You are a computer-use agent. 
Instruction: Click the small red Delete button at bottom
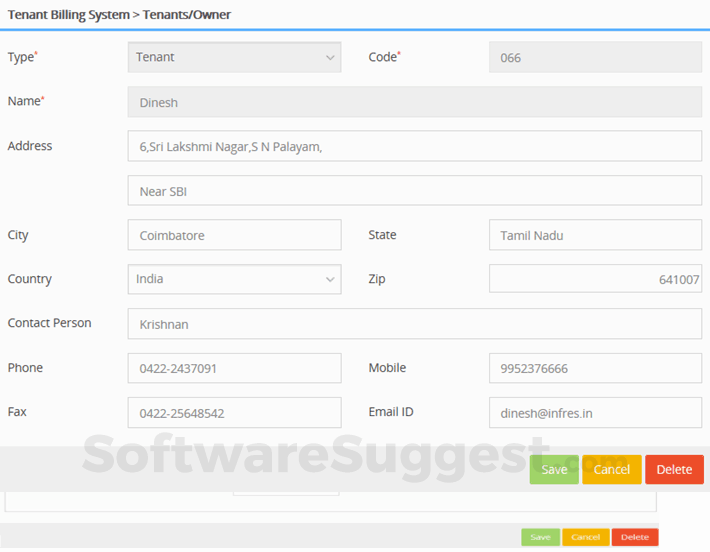tap(635, 537)
